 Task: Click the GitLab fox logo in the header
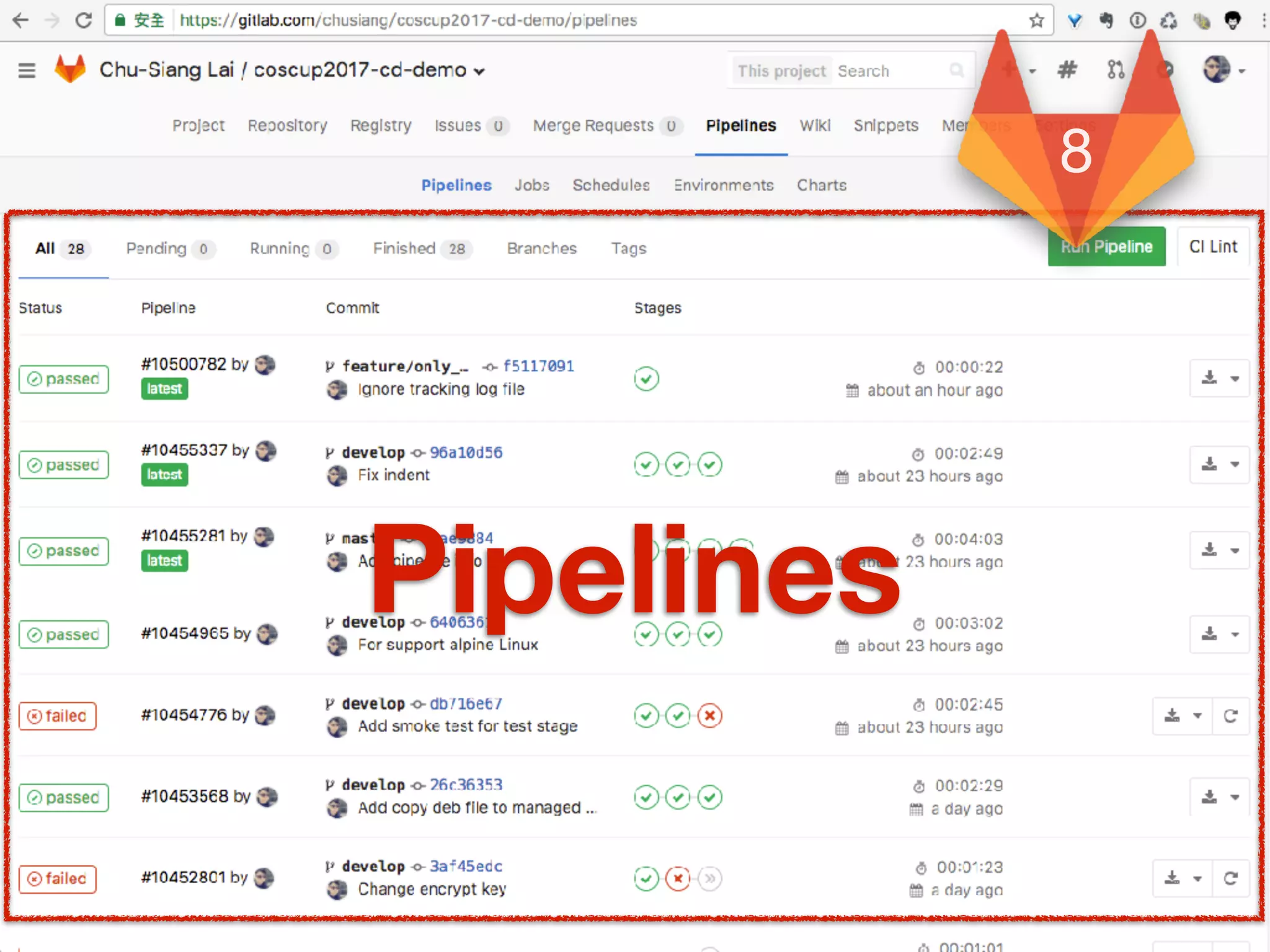coord(70,69)
